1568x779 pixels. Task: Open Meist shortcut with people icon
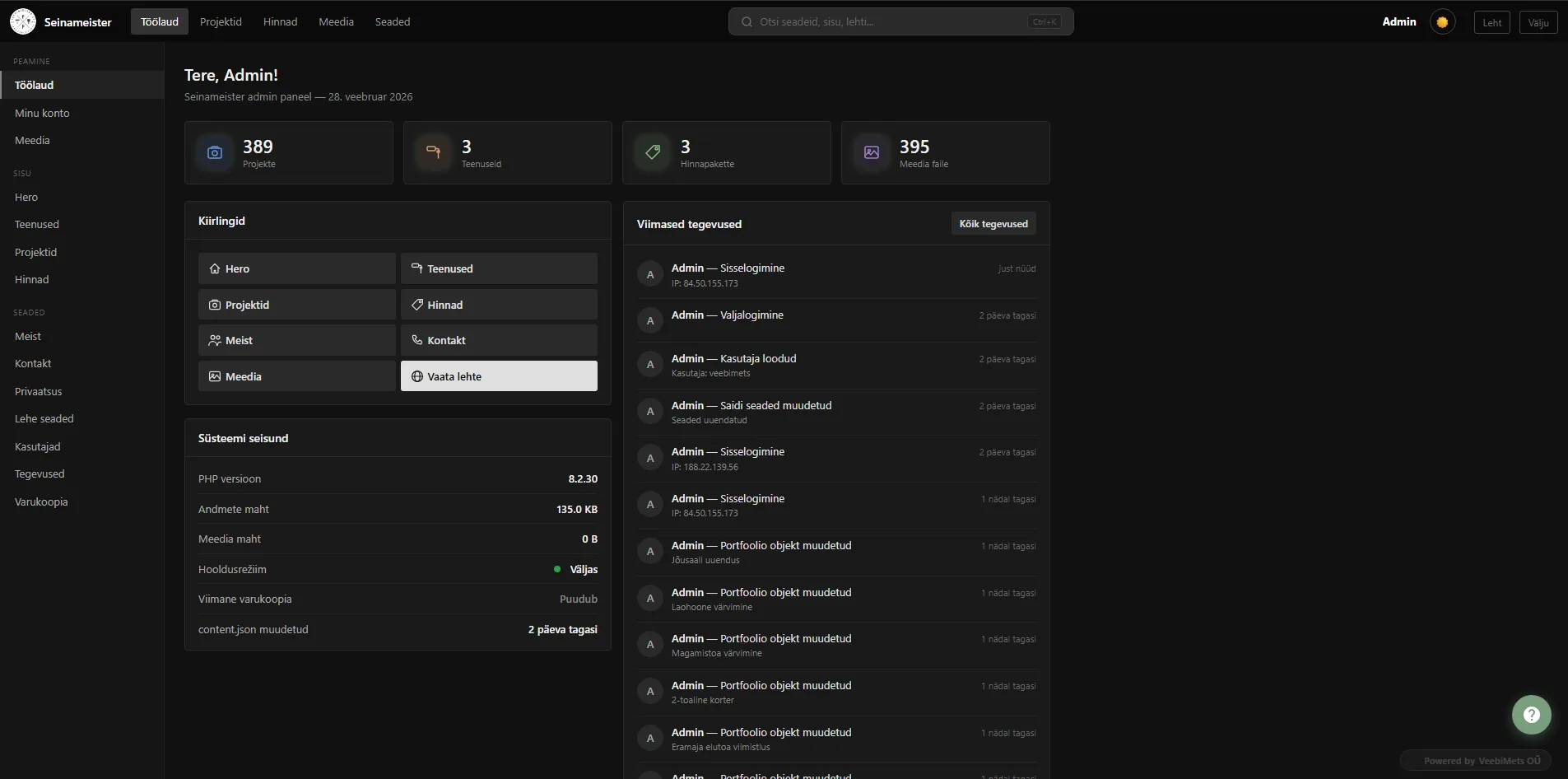(x=296, y=340)
